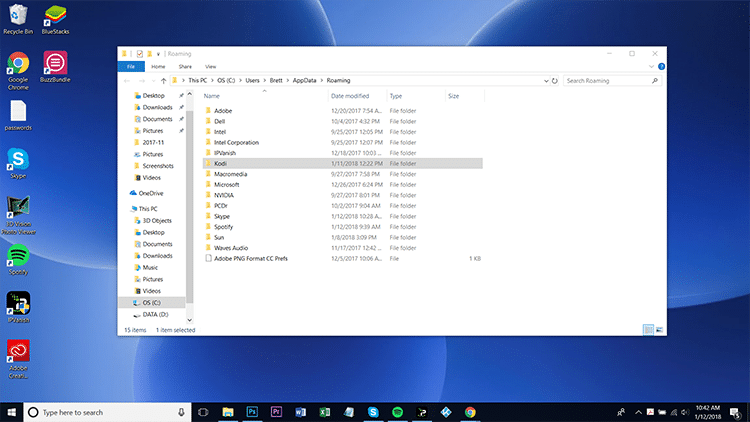Open the Adobe Creative Cloud shortcut
The height and width of the screenshot is (422, 750).
18,358
